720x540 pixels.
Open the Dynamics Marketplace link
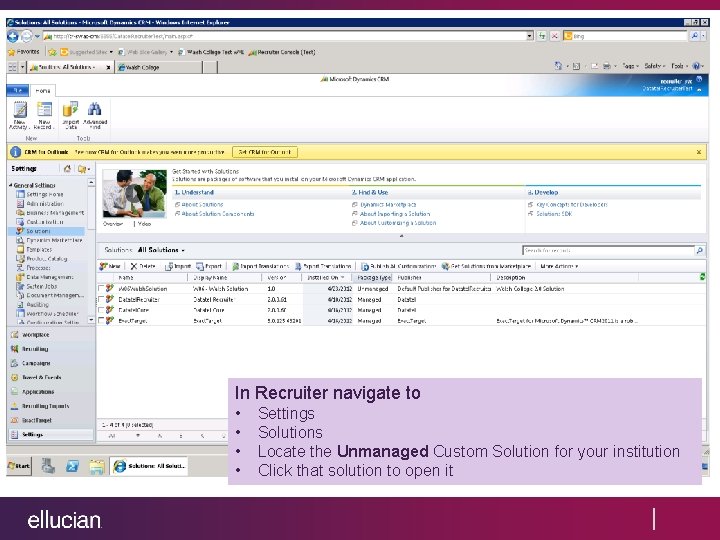click(x=388, y=205)
